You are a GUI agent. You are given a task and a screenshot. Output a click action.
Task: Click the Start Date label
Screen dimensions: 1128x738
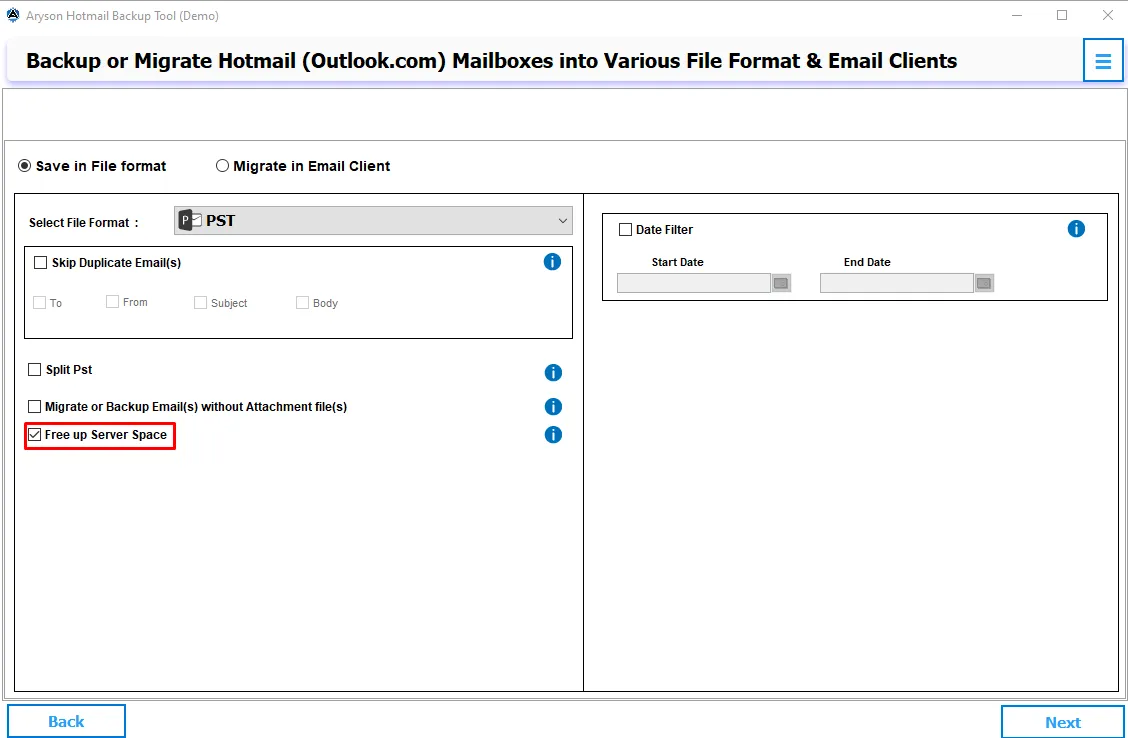[678, 262]
